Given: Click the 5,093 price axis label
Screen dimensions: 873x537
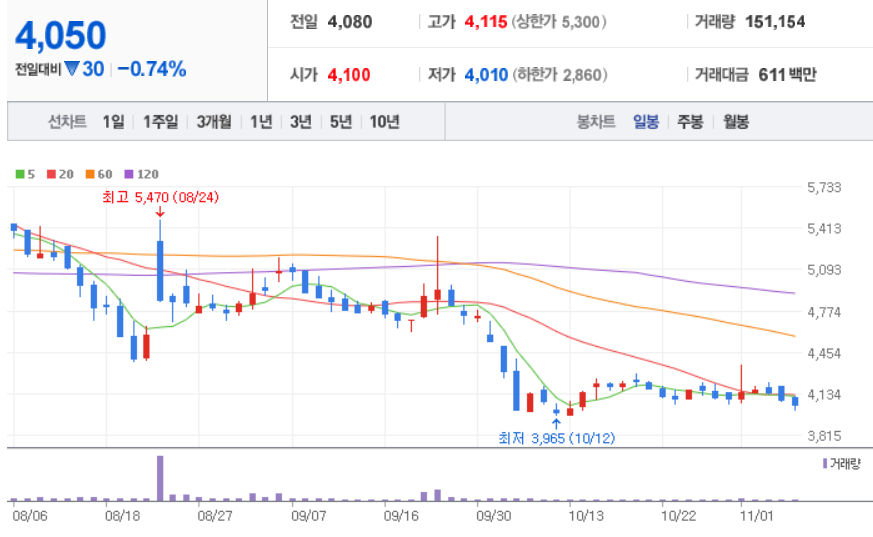Looking at the screenshot, I should click(824, 270).
